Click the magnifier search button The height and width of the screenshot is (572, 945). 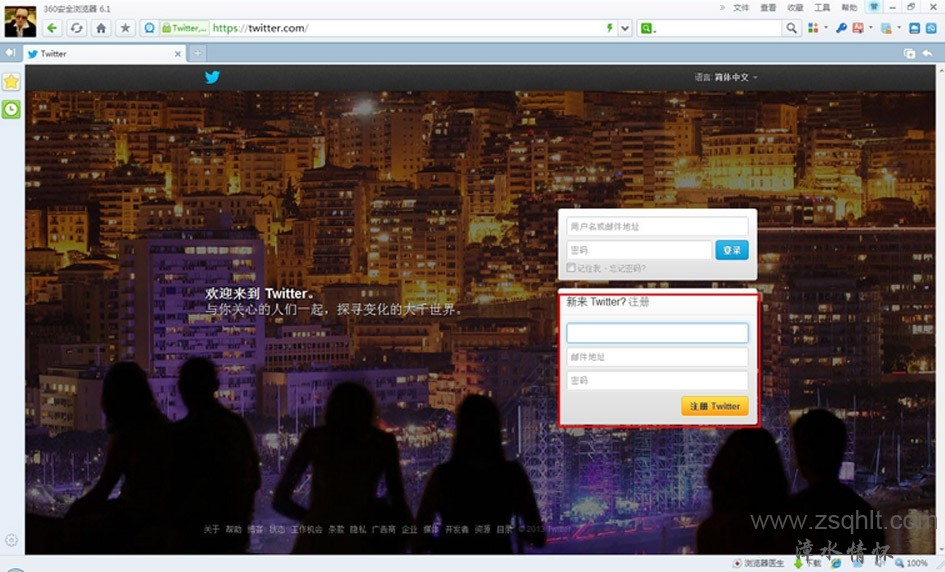tap(791, 28)
